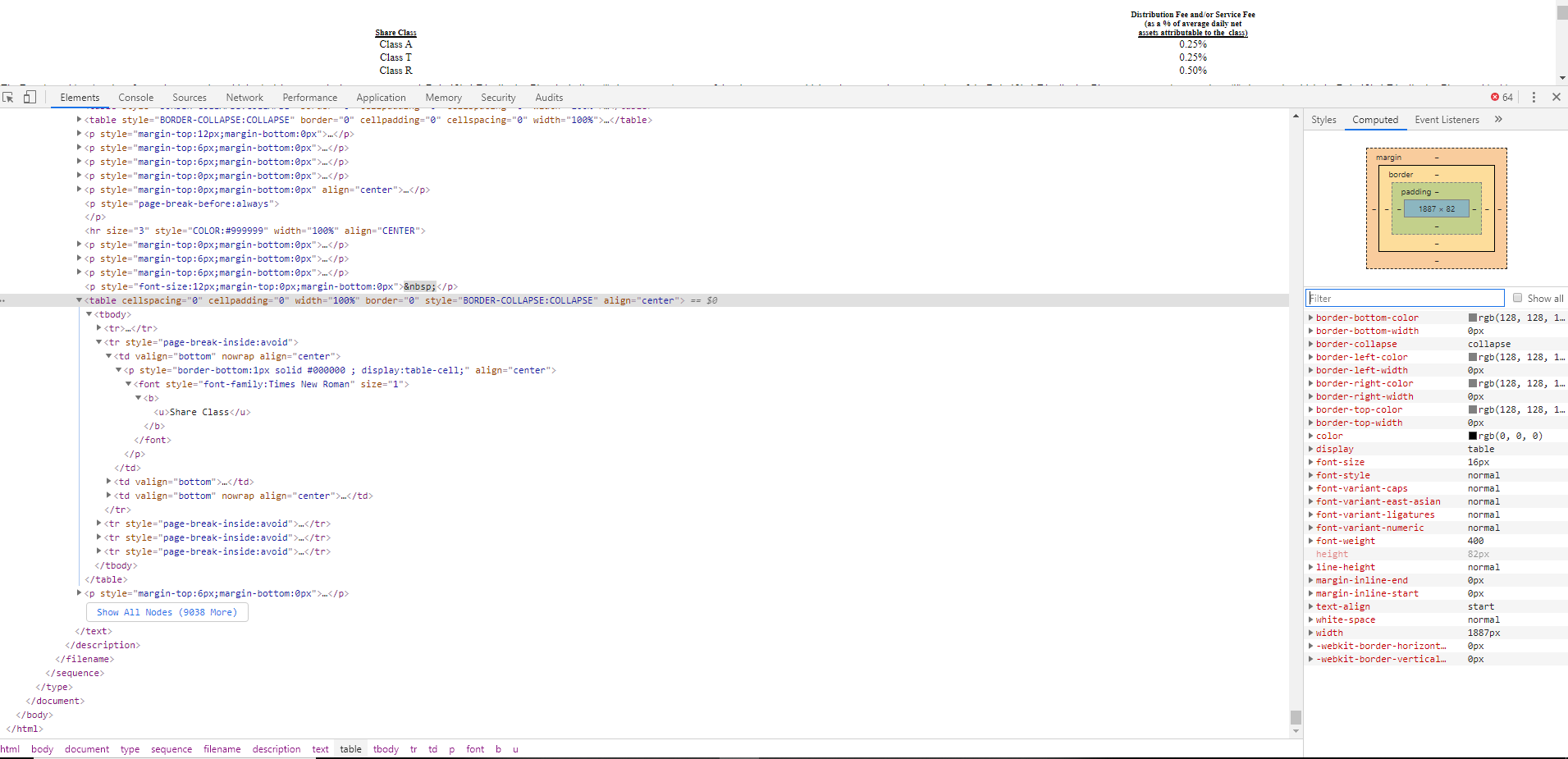Click the border-bottom-color gray swatch
The width and height of the screenshot is (1568, 759).
[1473, 318]
